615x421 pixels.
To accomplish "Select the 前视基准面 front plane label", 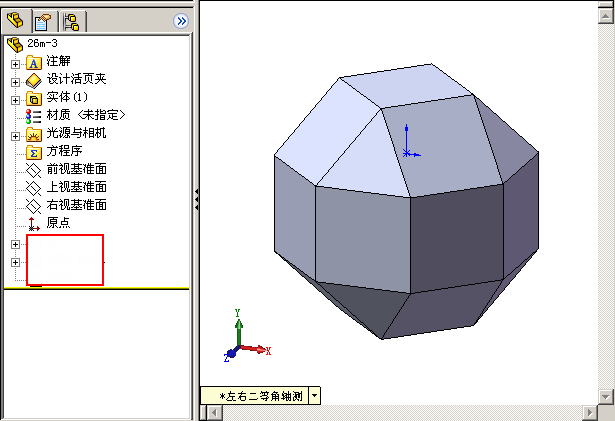I will (x=76, y=169).
